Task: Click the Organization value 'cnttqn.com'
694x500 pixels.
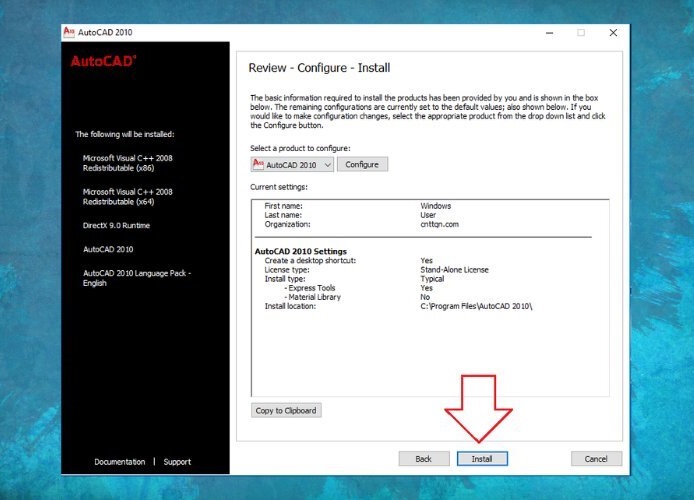Action: pos(440,224)
